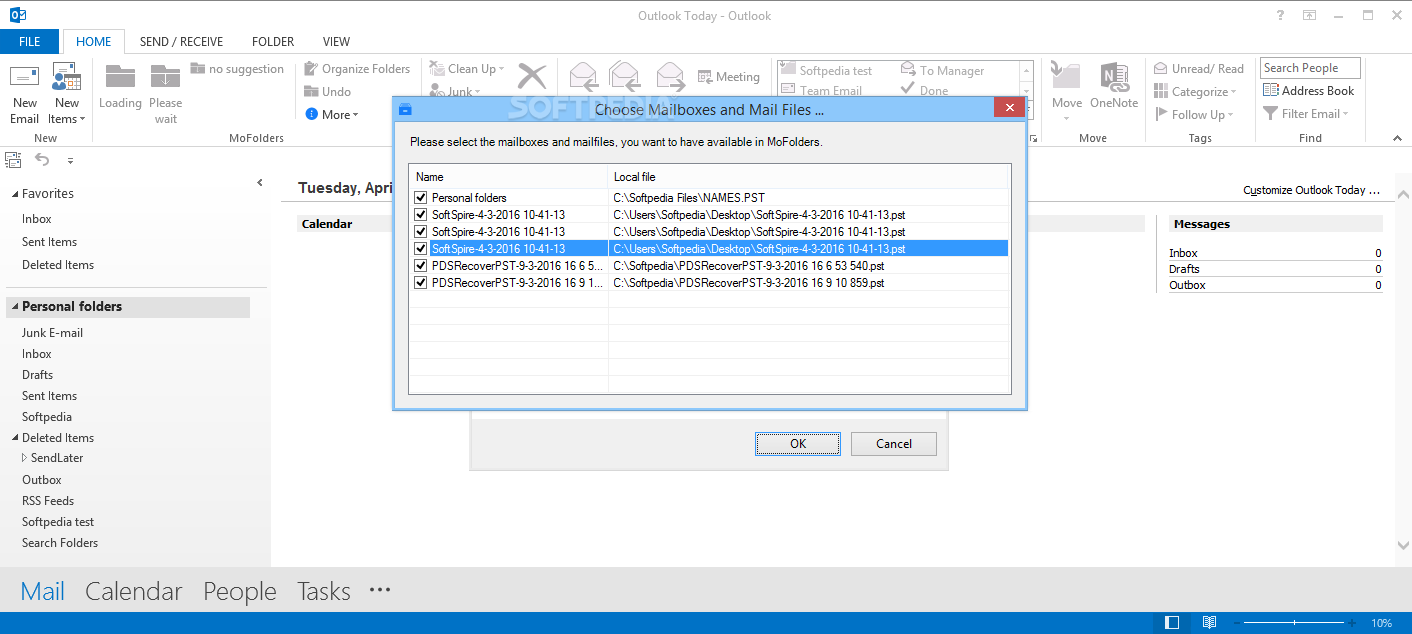
Task: Open Organize Folders in MoFolders group
Action: tap(357, 69)
